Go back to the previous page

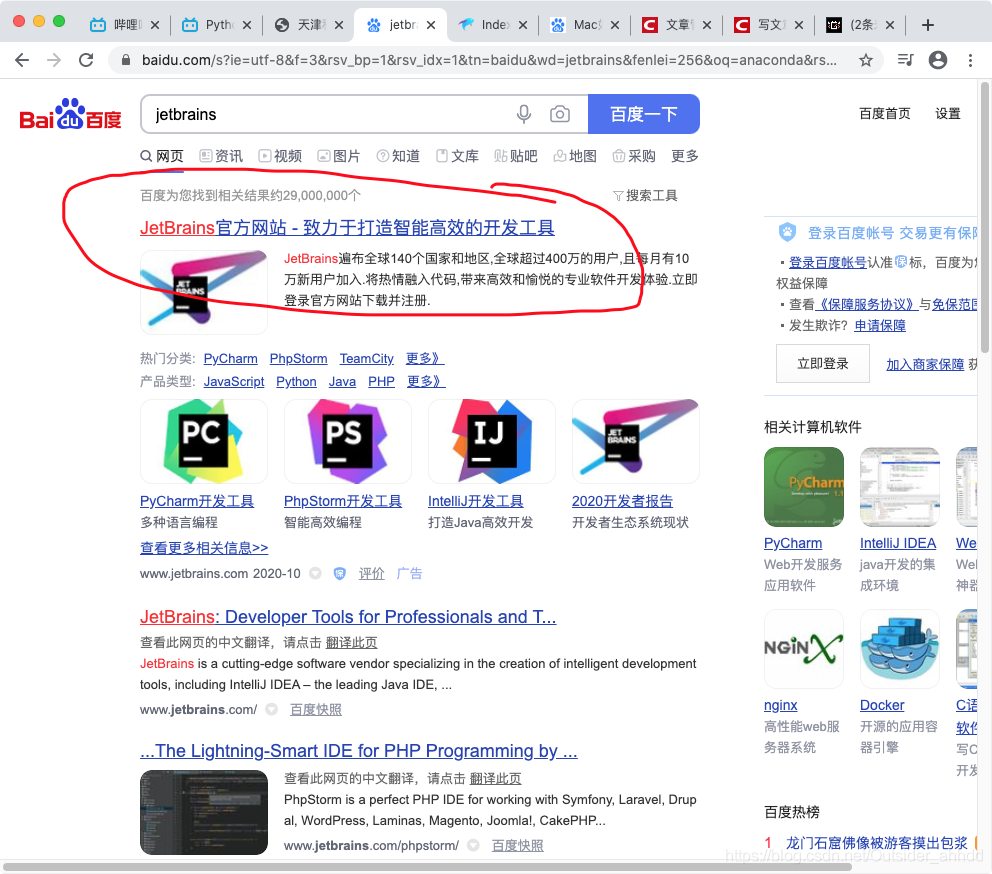coord(22,60)
